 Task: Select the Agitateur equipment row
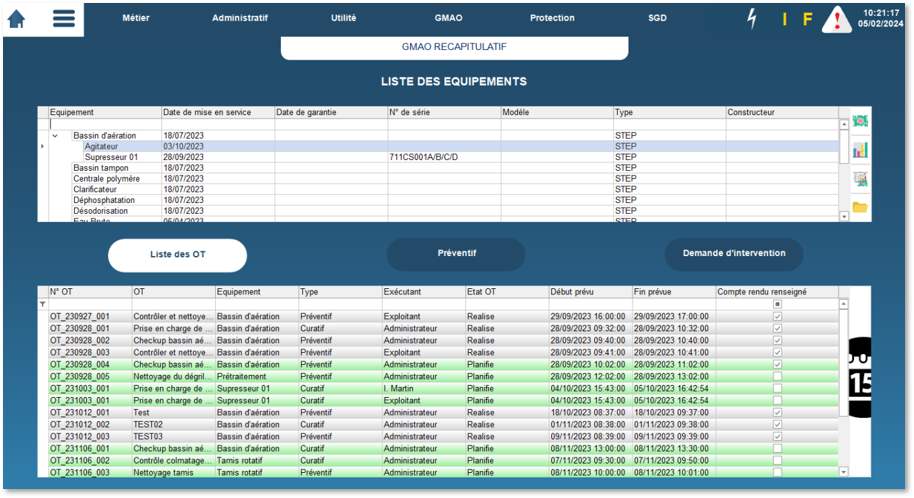[x=443, y=146]
